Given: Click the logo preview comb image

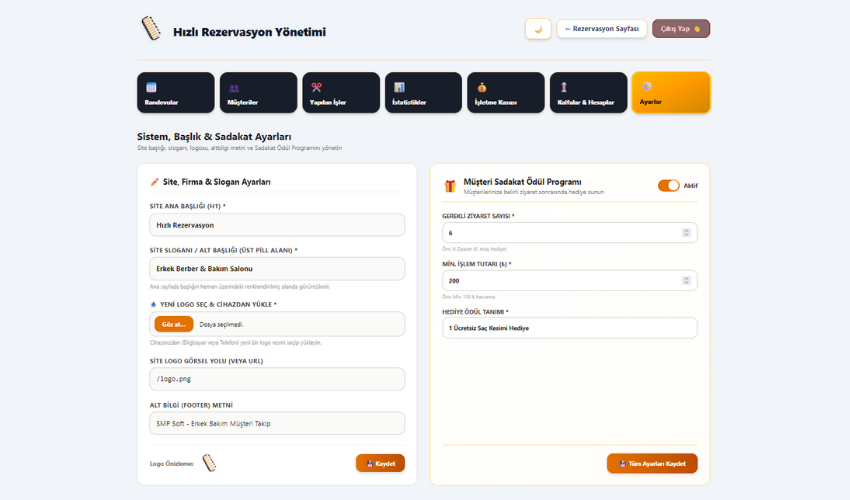Looking at the screenshot, I should [209, 463].
